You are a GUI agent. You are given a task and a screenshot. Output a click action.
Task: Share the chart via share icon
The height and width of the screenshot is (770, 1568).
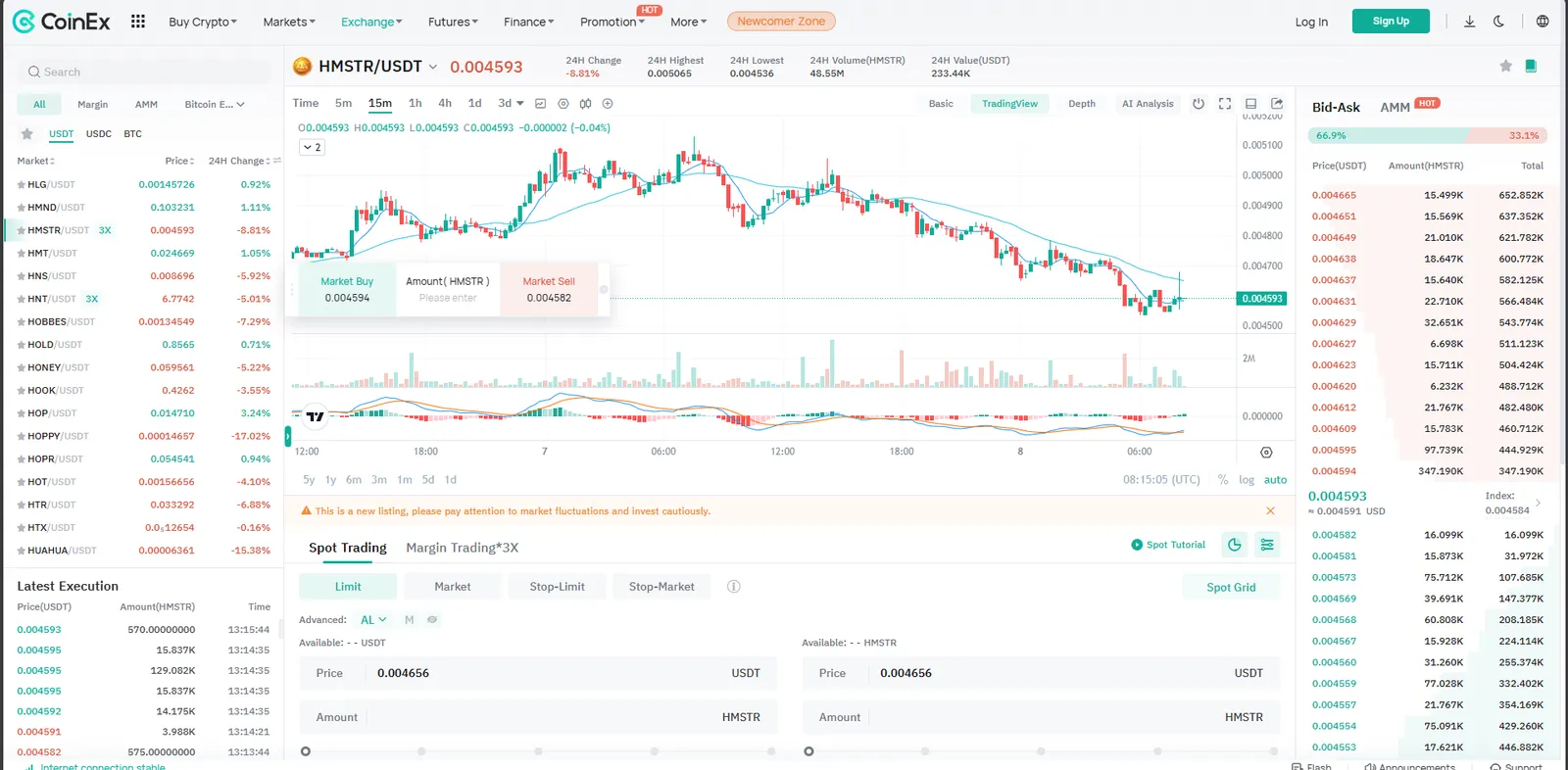1277,103
